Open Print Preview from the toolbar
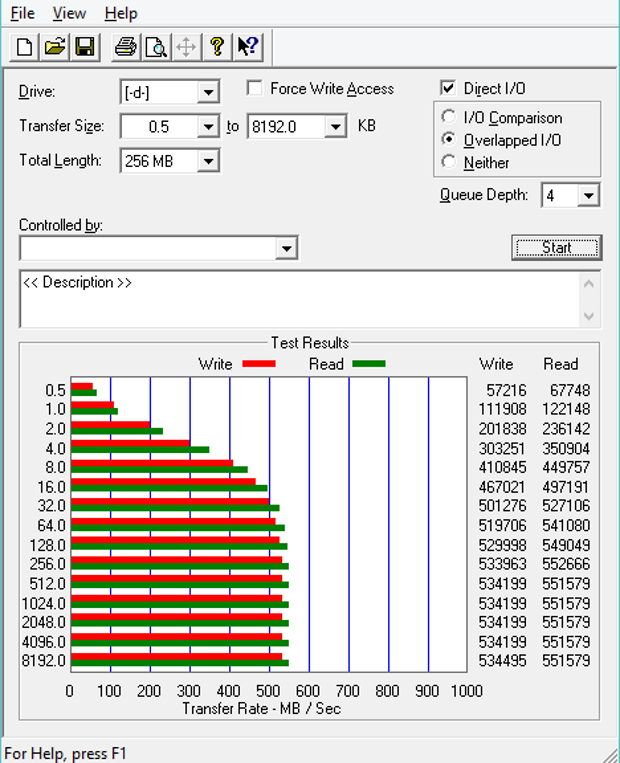 pyautogui.click(x=155, y=46)
